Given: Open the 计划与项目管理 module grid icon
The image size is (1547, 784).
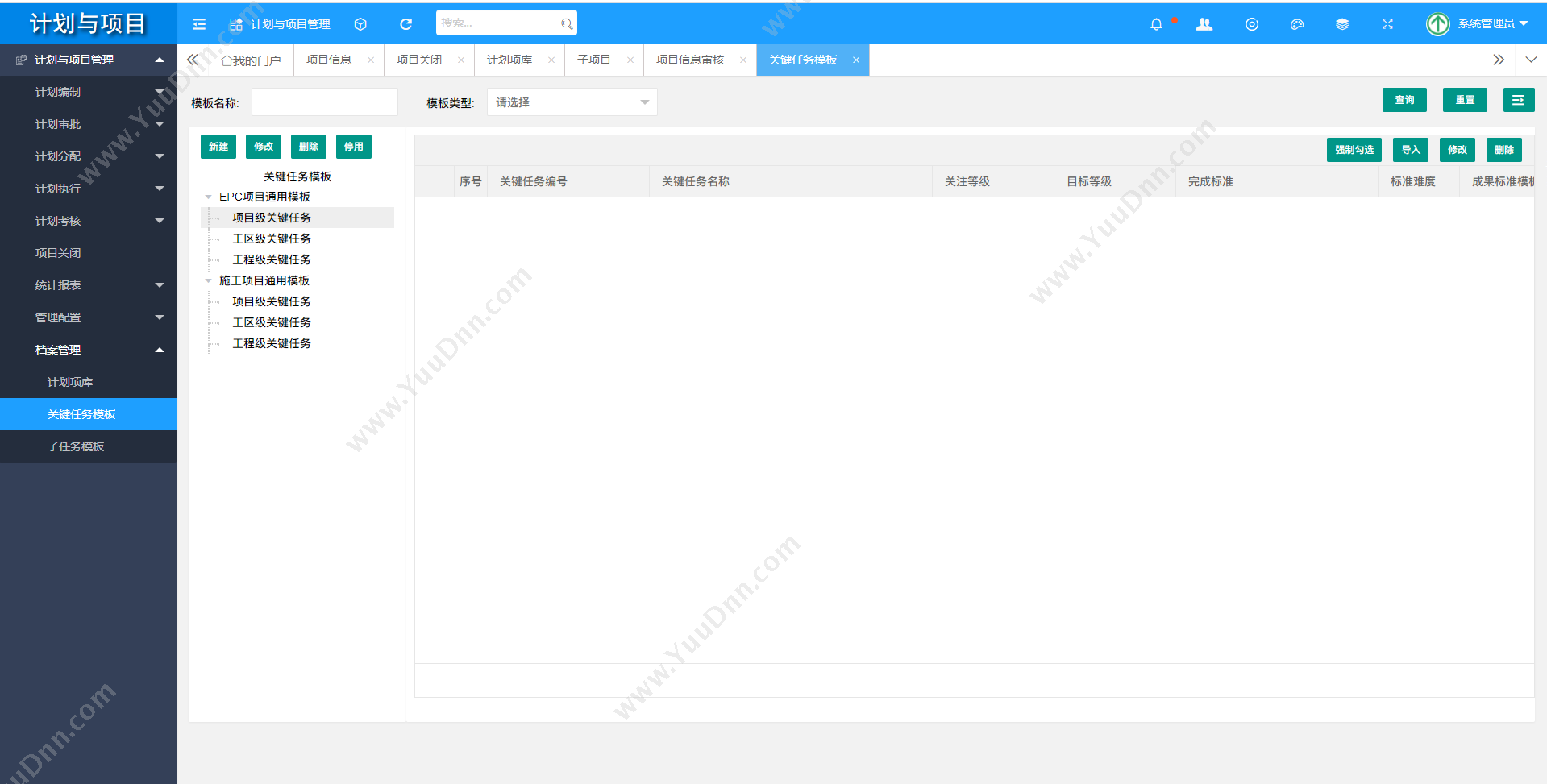Looking at the screenshot, I should tap(235, 24).
